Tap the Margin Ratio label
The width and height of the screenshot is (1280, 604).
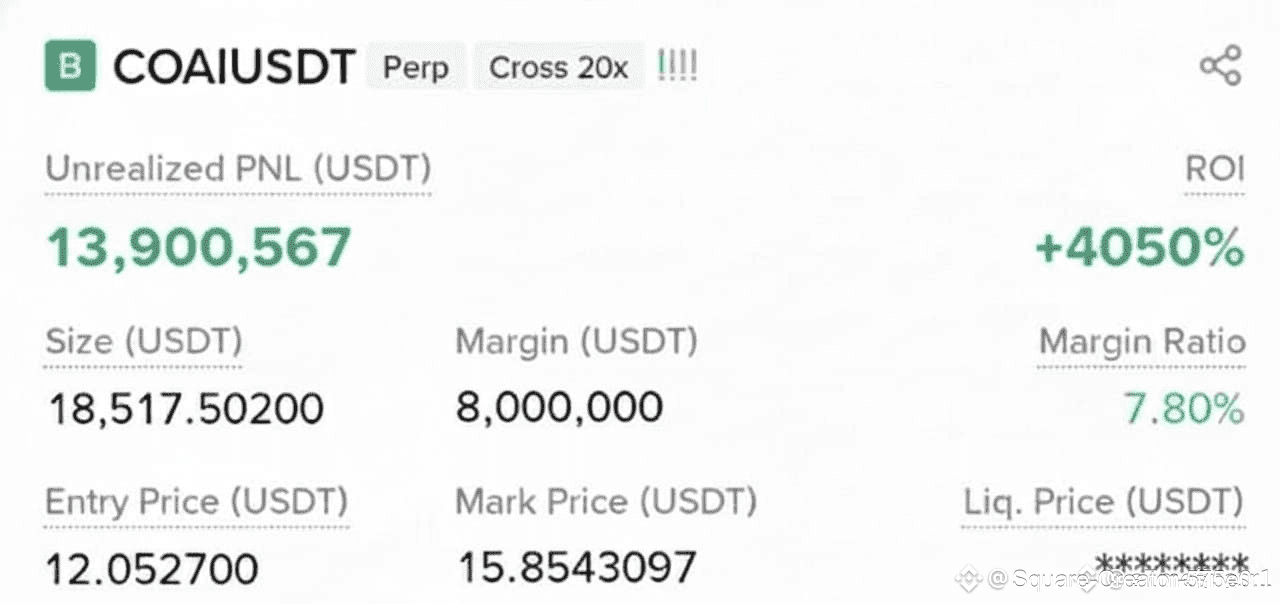tap(1142, 342)
